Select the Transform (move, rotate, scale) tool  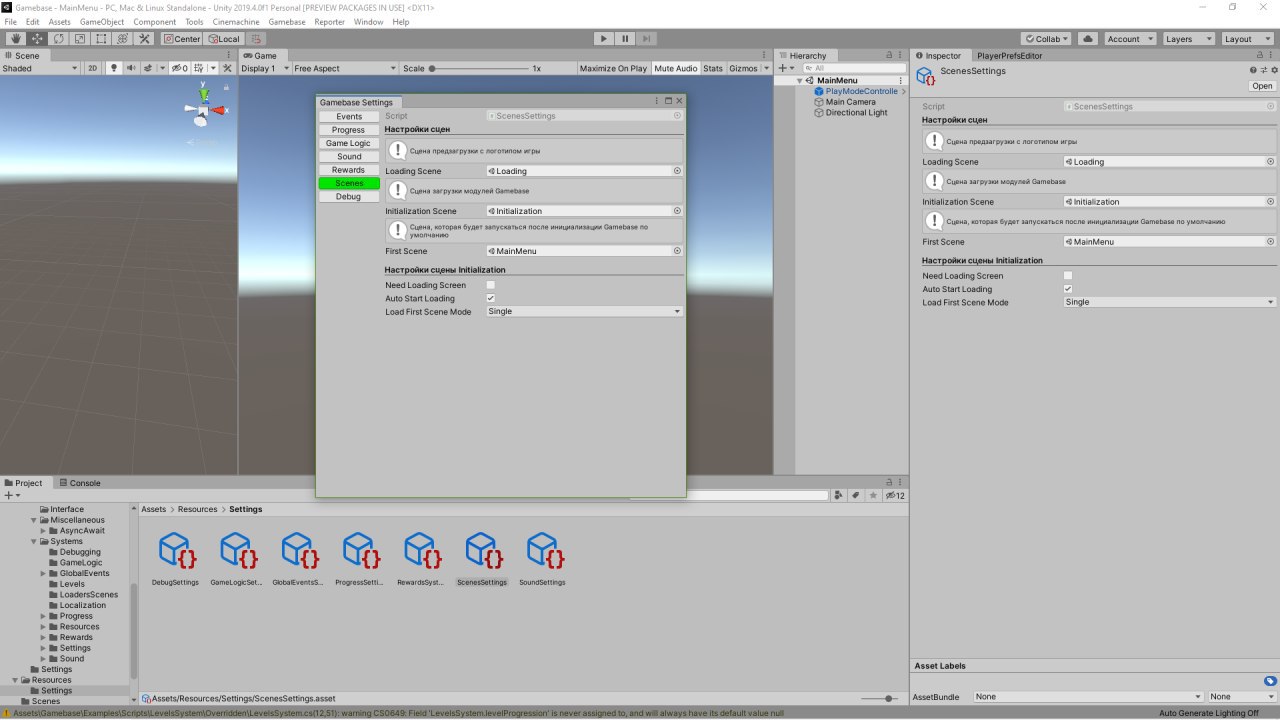(x=123, y=38)
